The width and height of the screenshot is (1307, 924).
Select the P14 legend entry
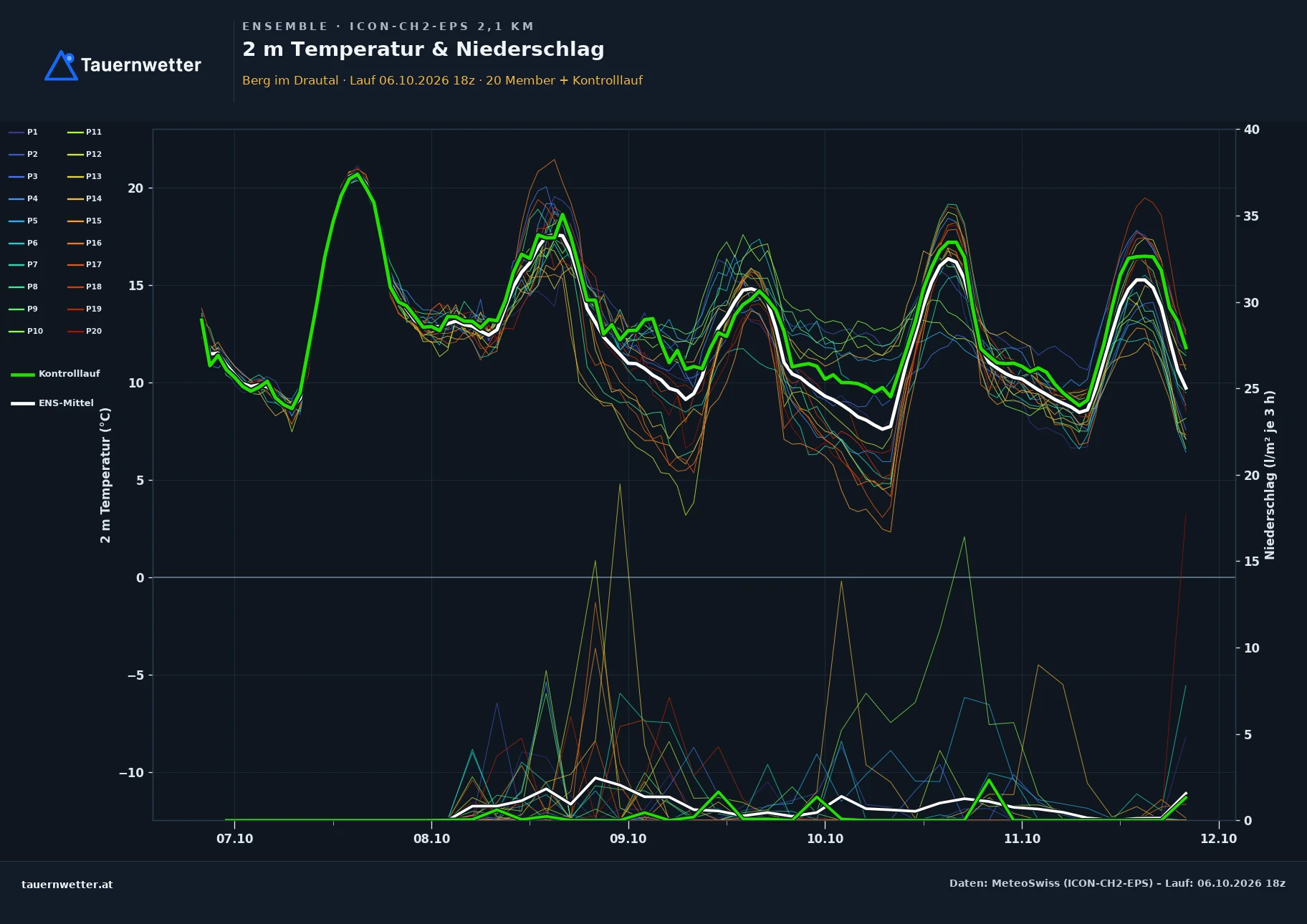click(85, 198)
